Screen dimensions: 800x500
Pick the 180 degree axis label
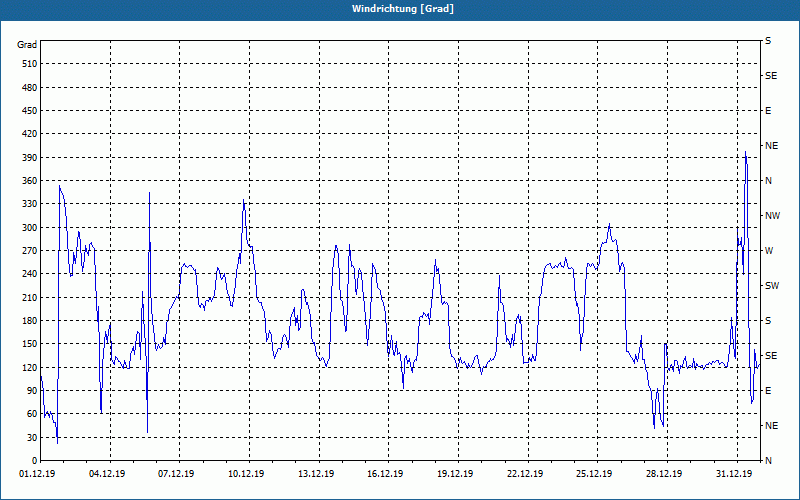pyautogui.click(x=30, y=321)
